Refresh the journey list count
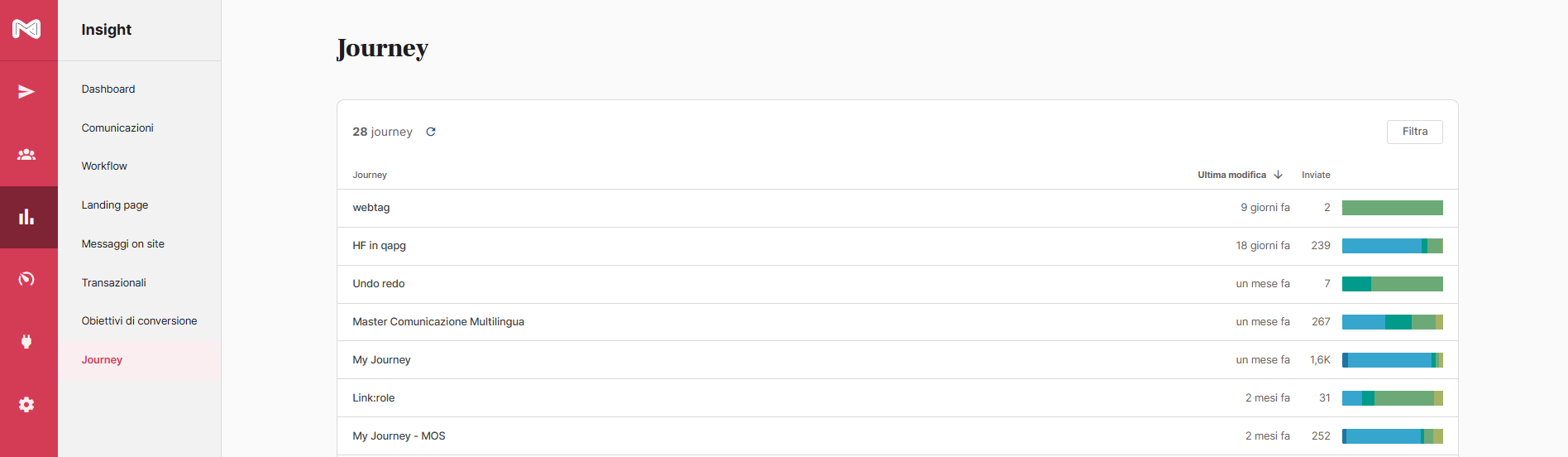The height and width of the screenshot is (457, 1568). click(431, 132)
